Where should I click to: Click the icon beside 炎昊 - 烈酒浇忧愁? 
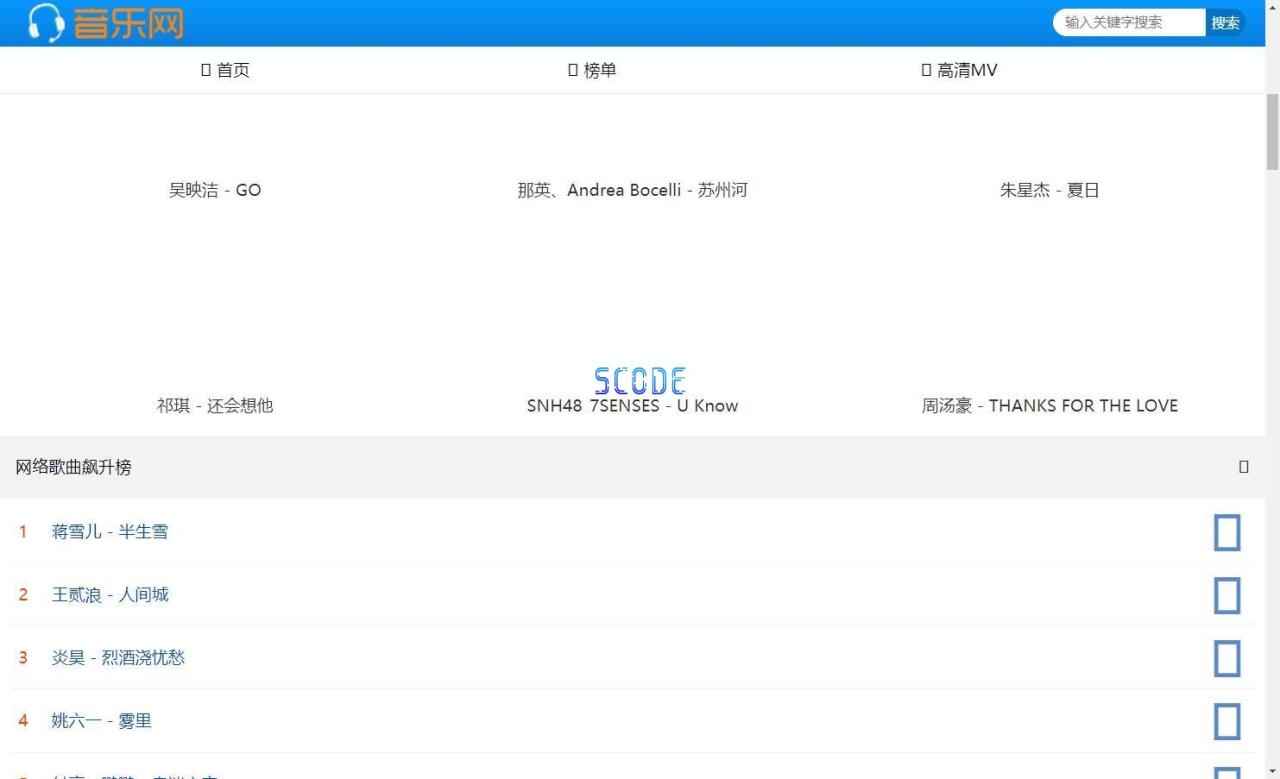(x=1227, y=658)
